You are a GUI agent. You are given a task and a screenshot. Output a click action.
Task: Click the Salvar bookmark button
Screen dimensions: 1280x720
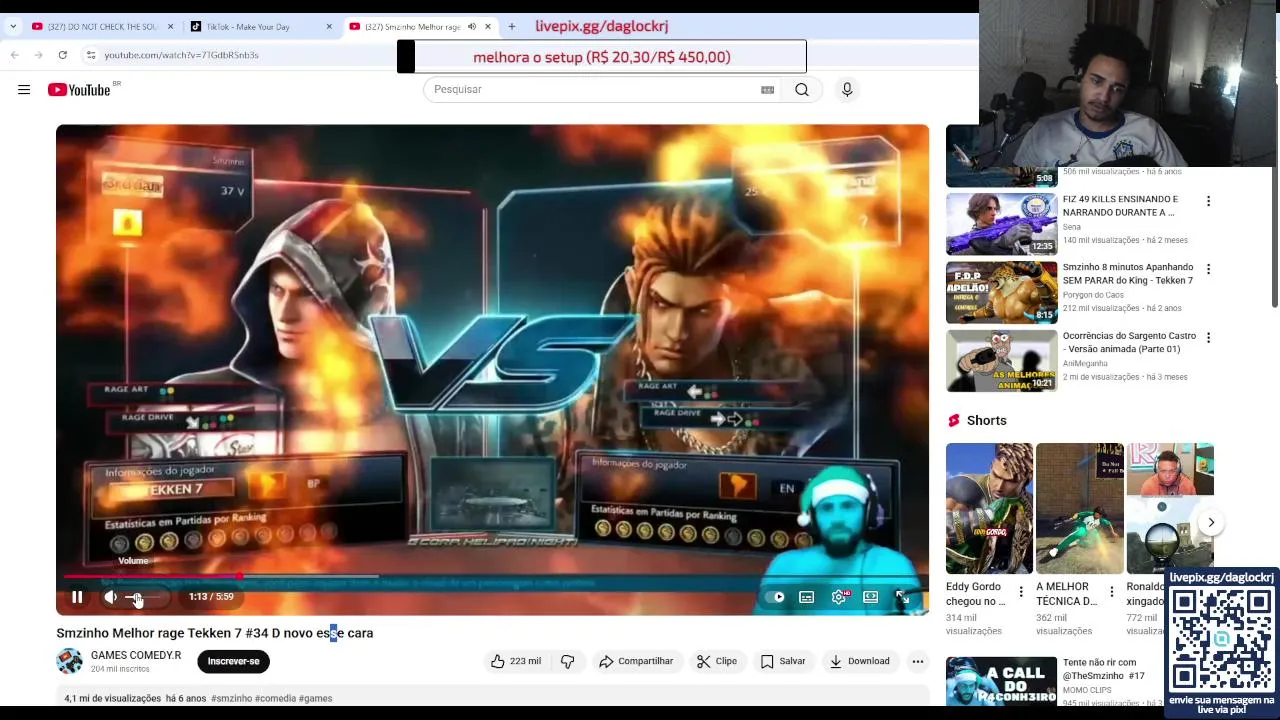click(x=783, y=661)
